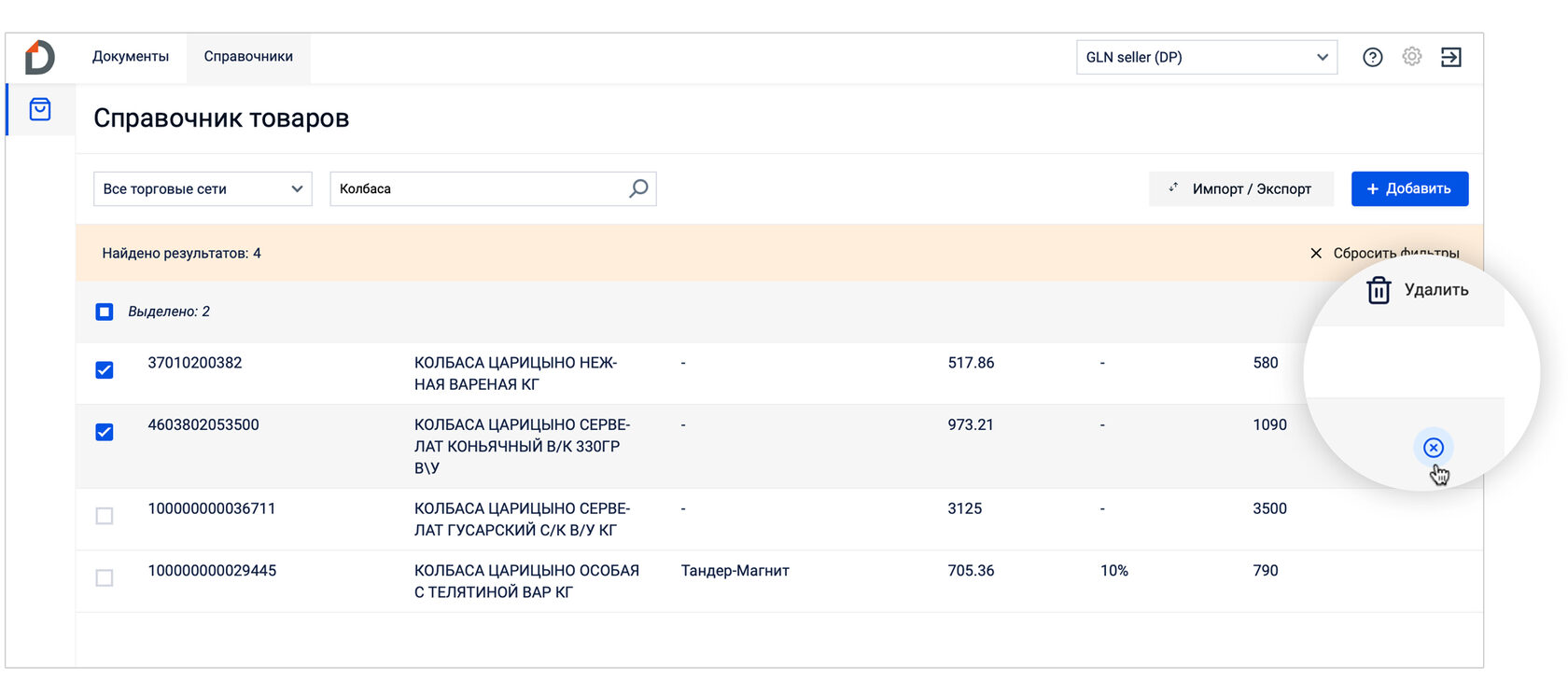Screen dimensions: 1568x694
Task: Check the 100000000029445 row checkbox
Action: 105,578
